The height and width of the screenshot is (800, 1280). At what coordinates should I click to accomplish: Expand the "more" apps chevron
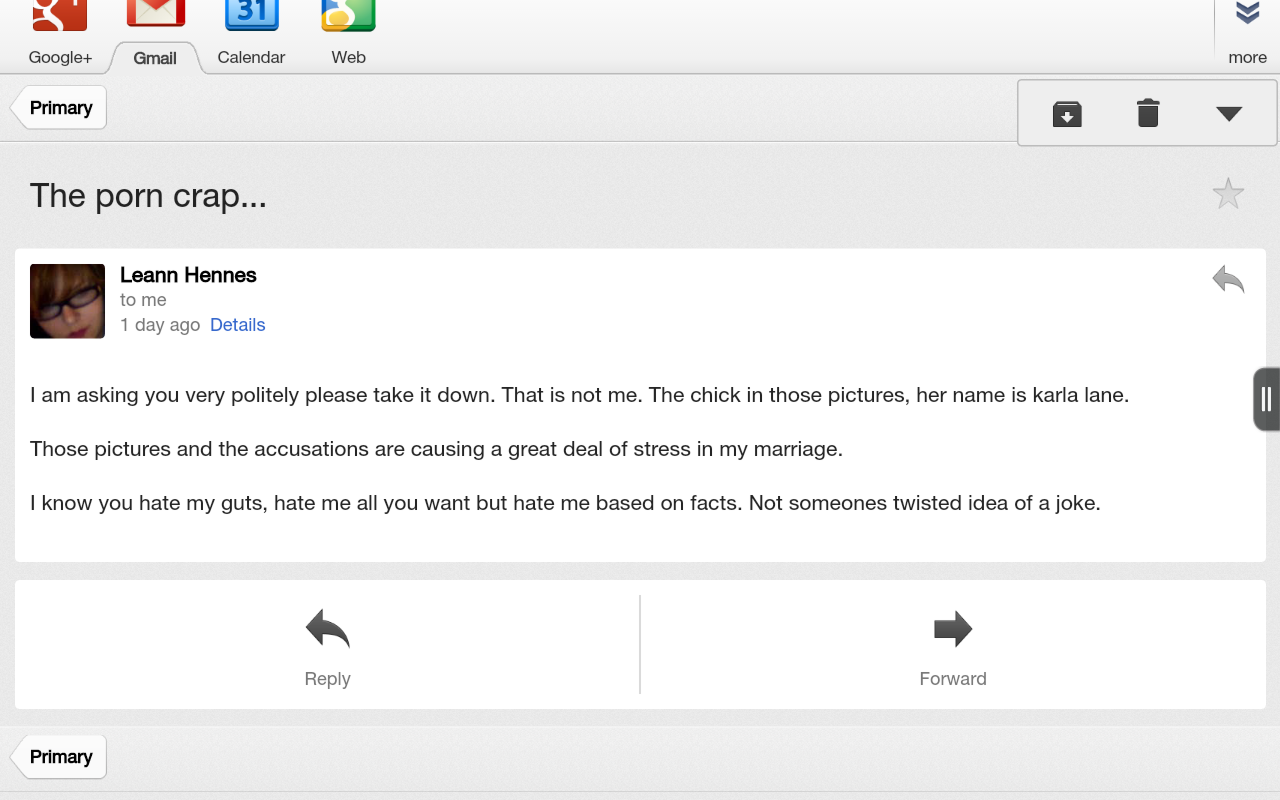1247,14
